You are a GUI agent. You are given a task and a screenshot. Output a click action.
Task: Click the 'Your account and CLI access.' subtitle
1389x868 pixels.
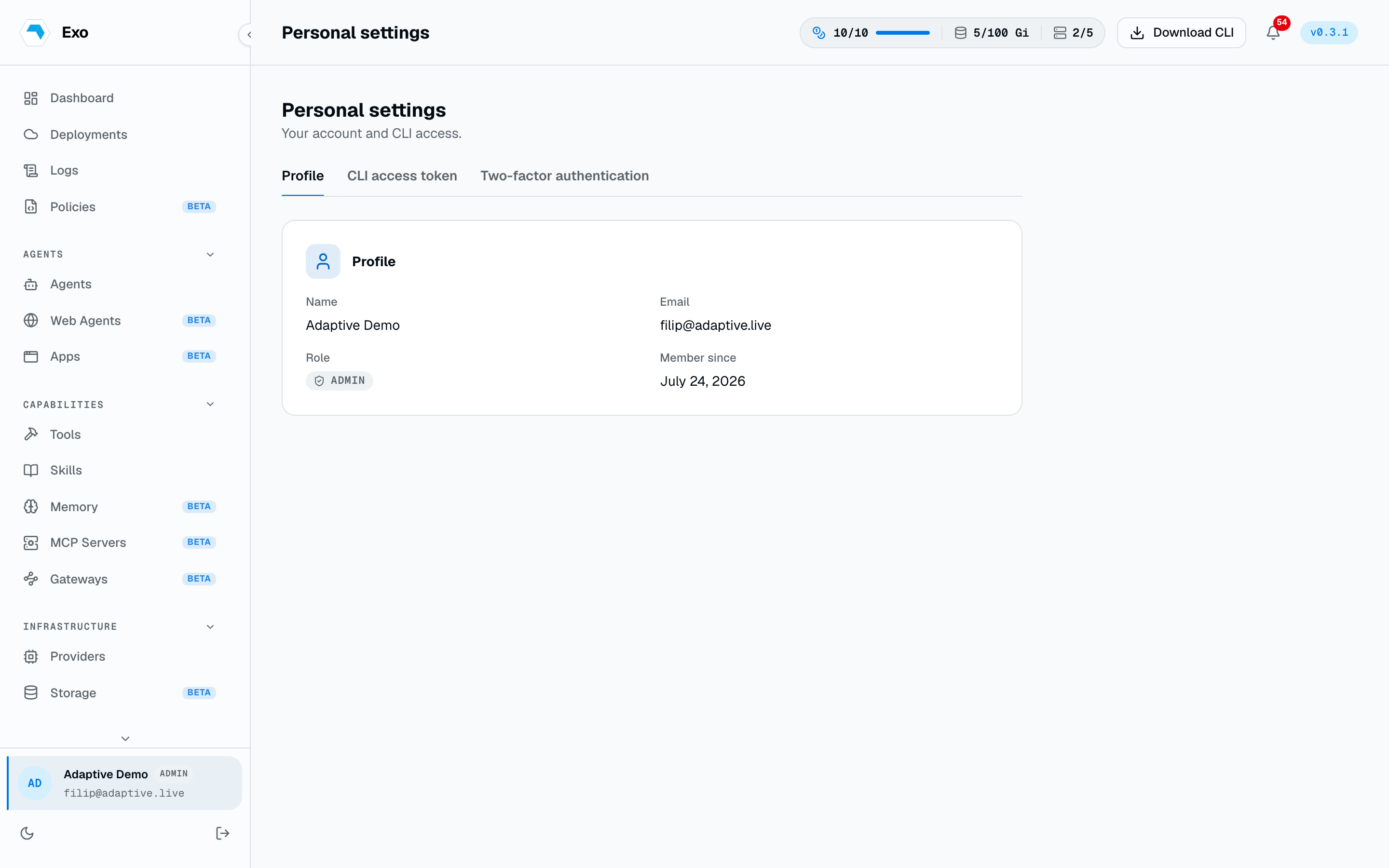tap(371, 133)
